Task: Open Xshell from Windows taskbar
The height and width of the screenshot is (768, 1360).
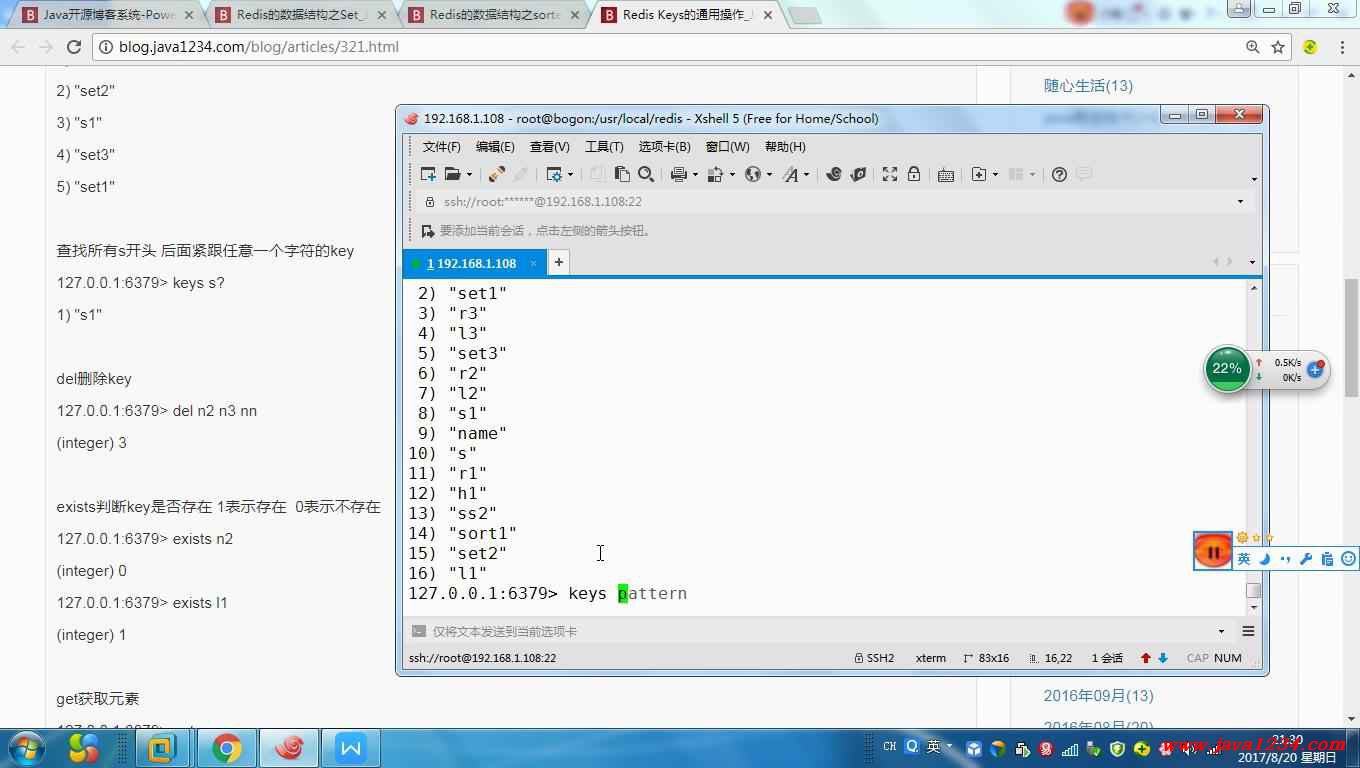Action: coord(289,748)
